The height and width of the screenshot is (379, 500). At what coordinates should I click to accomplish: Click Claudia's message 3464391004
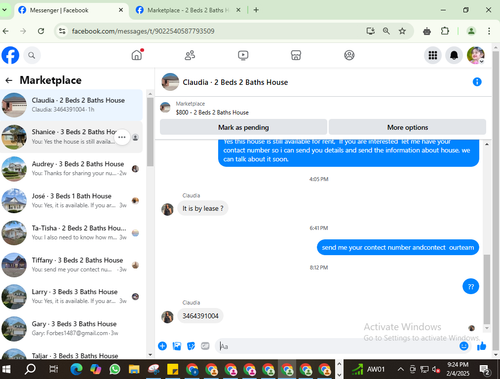pyautogui.click(x=200, y=316)
